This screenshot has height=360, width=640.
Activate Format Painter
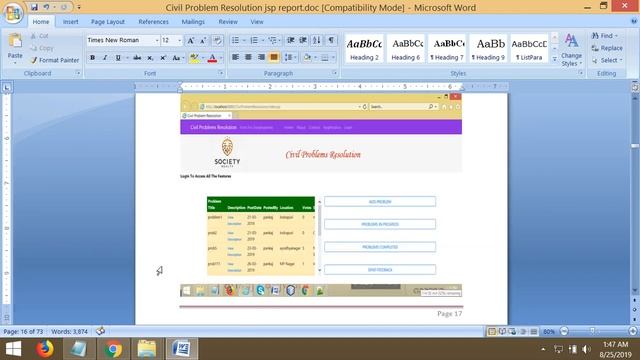click(x=55, y=60)
